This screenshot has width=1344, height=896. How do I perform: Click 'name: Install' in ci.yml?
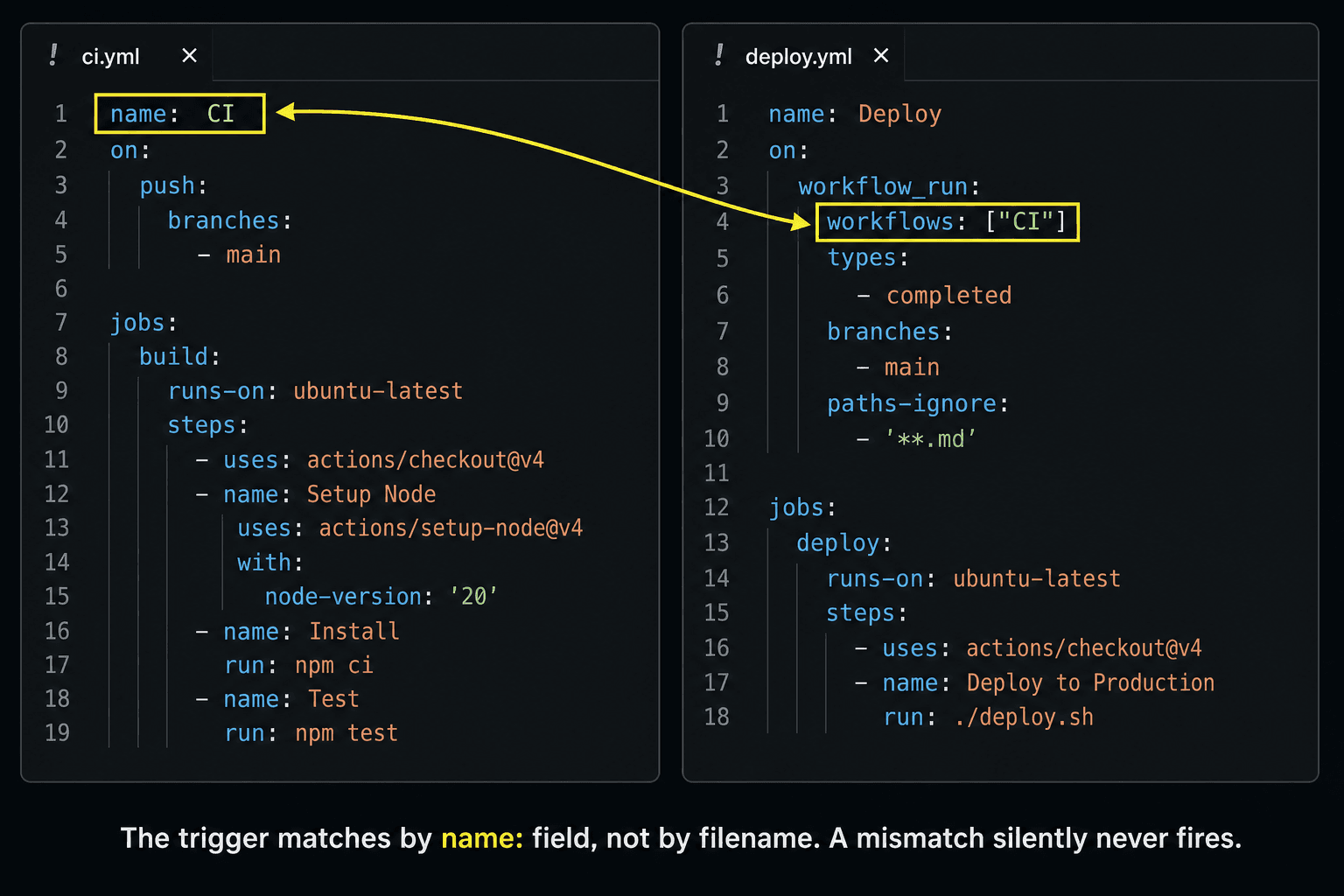(311, 631)
